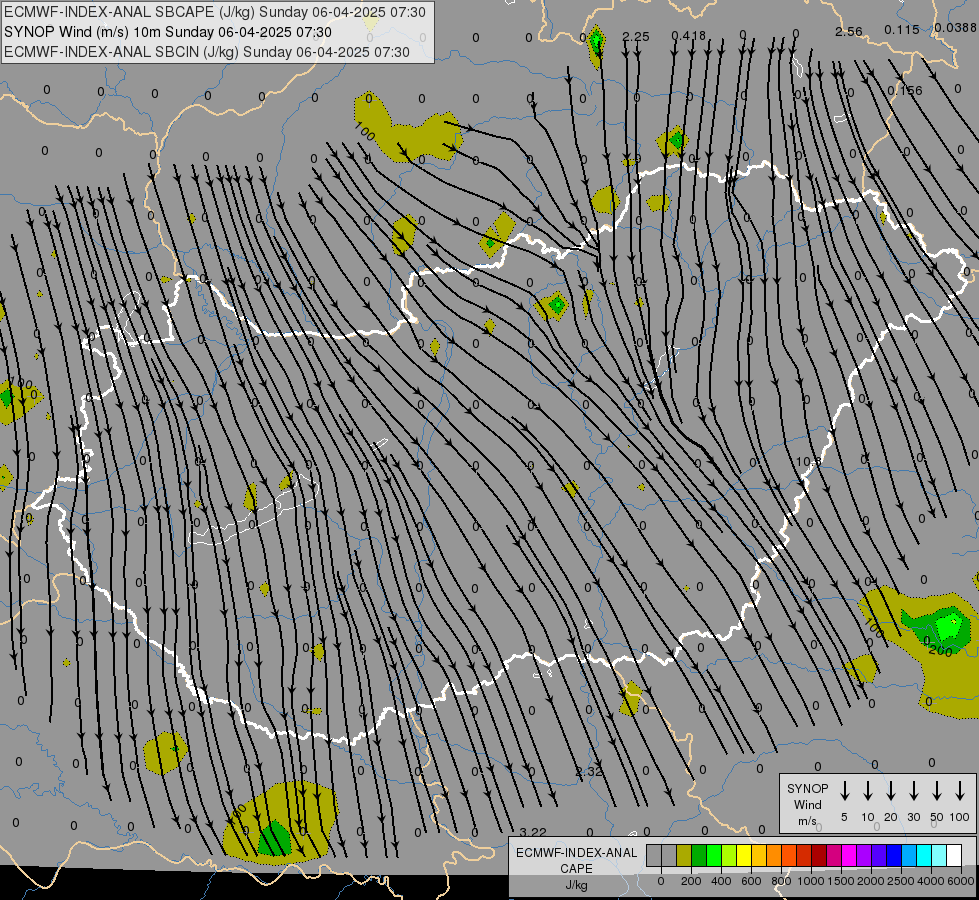Image resolution: width=979 pixels, height=900 pixels.
Task: Pick the cyan CAPE scale swatch
Action: (925, 855)
